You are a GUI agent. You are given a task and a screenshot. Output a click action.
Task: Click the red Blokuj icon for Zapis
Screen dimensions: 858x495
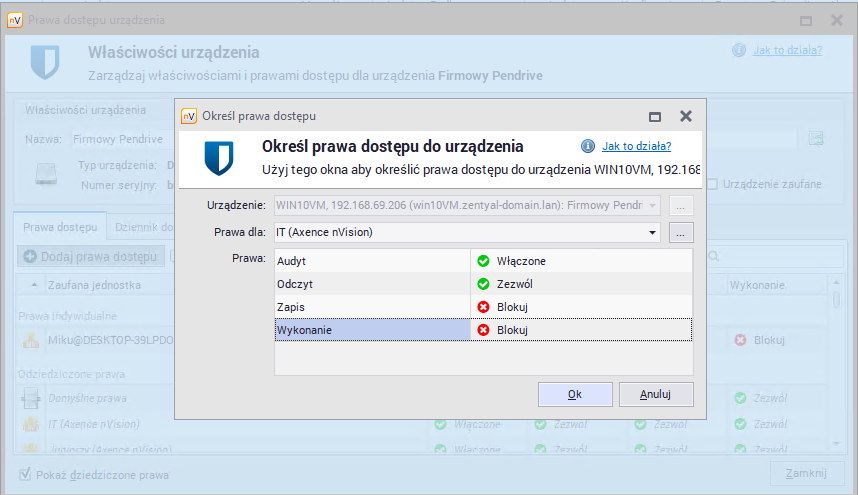click(483, 307)
